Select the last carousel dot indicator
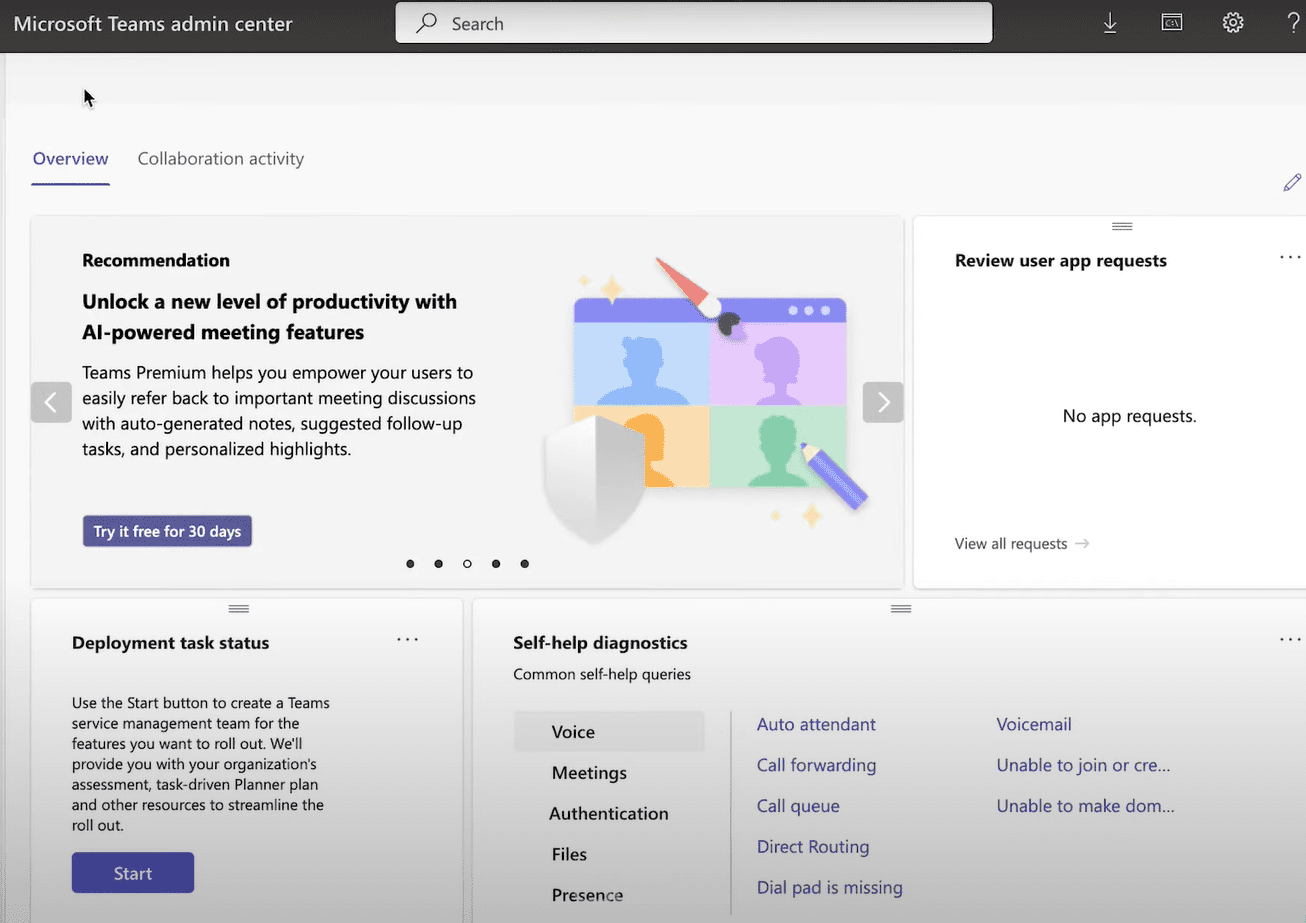 525,564
